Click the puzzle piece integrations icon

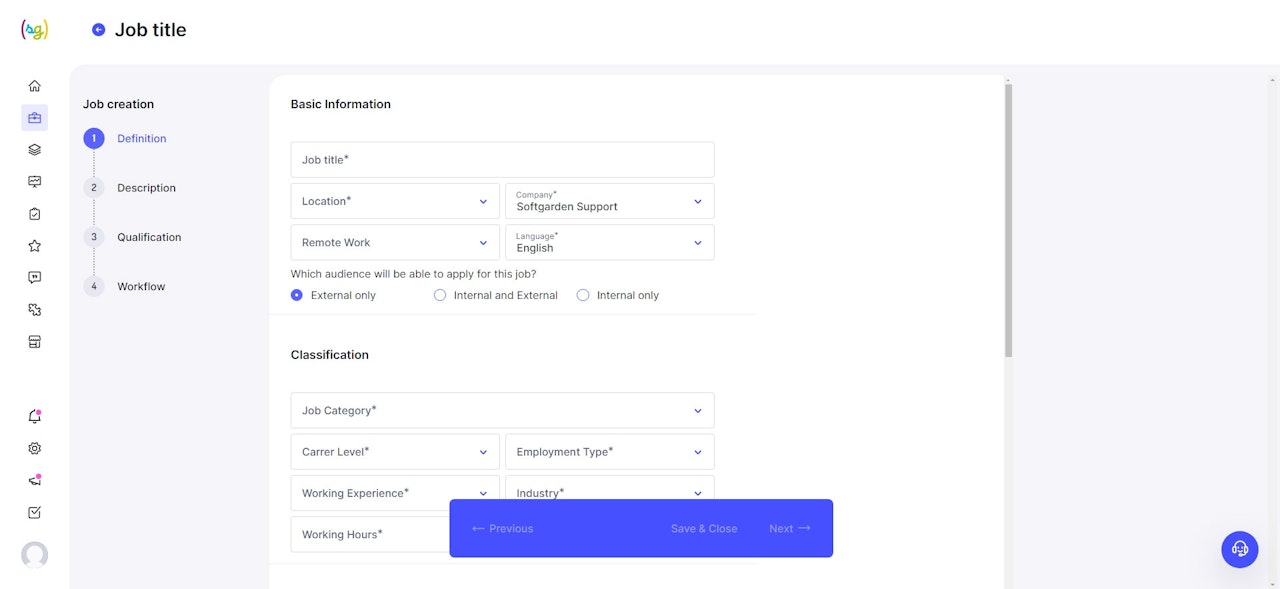tap(34, 310)
